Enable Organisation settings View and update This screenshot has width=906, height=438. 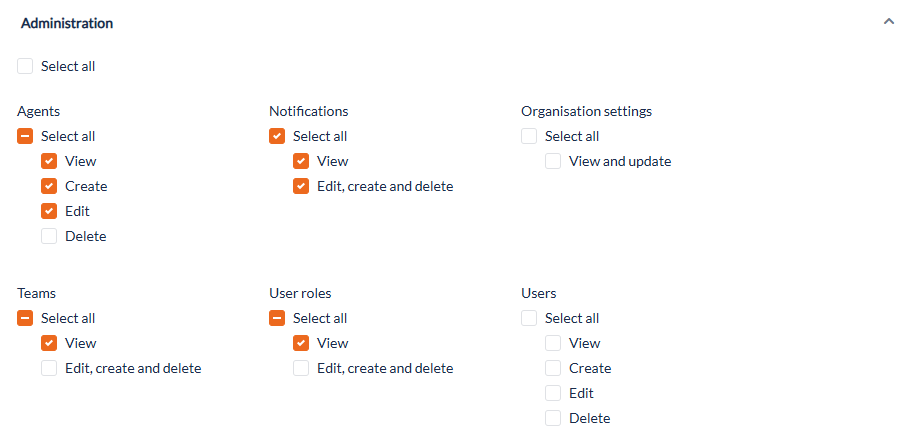pyautogui.click(x=554, y=161)
